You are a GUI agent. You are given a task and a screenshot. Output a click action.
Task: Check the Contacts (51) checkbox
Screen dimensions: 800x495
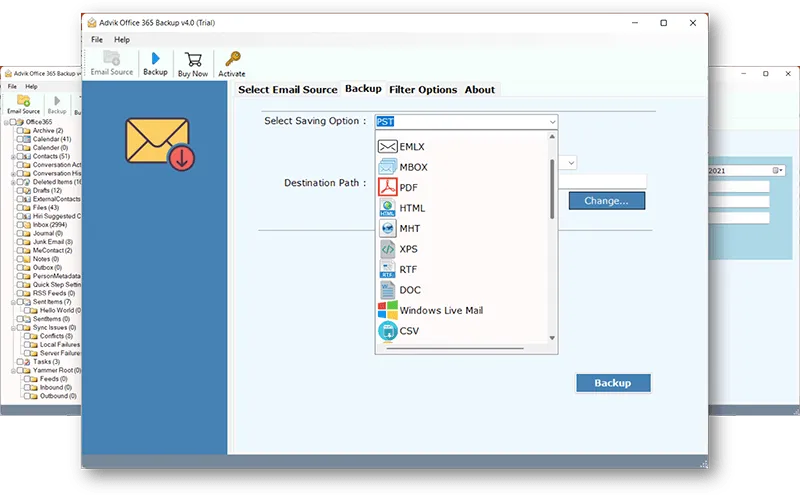(x=20, y=156)
